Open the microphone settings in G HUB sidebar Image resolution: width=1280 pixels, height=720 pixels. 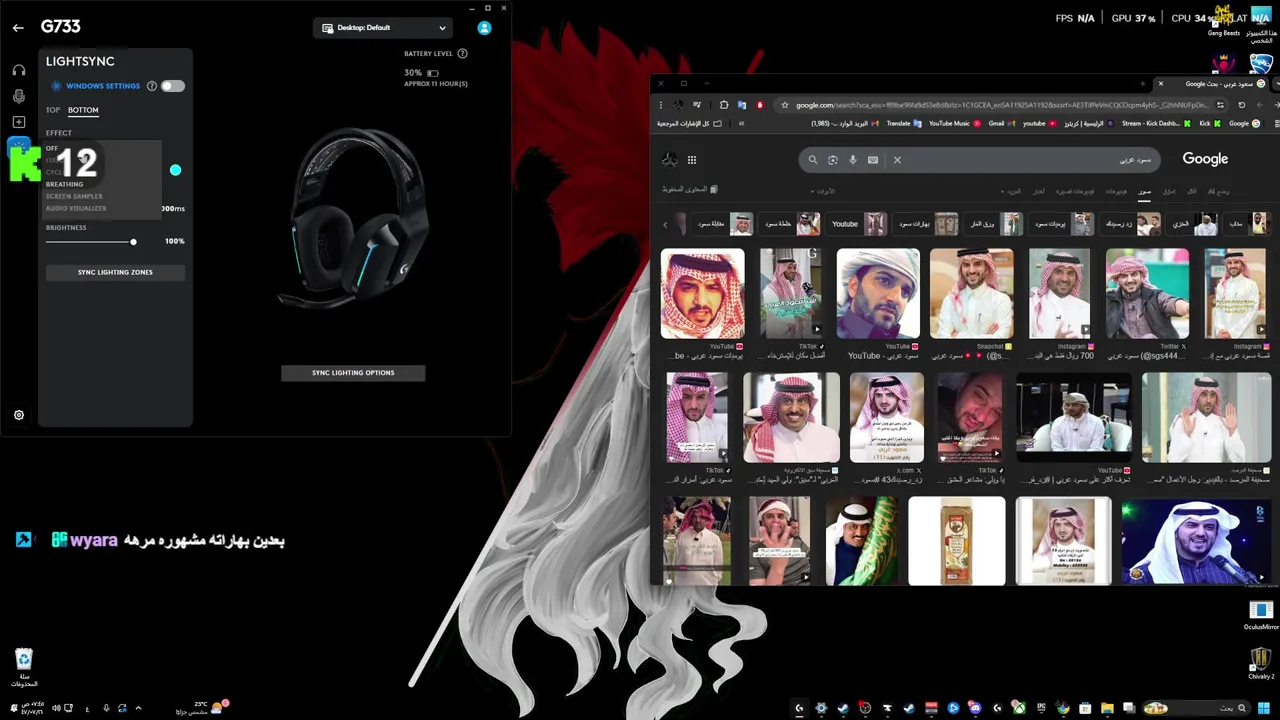pyautogui.click(x=19, y=96)
